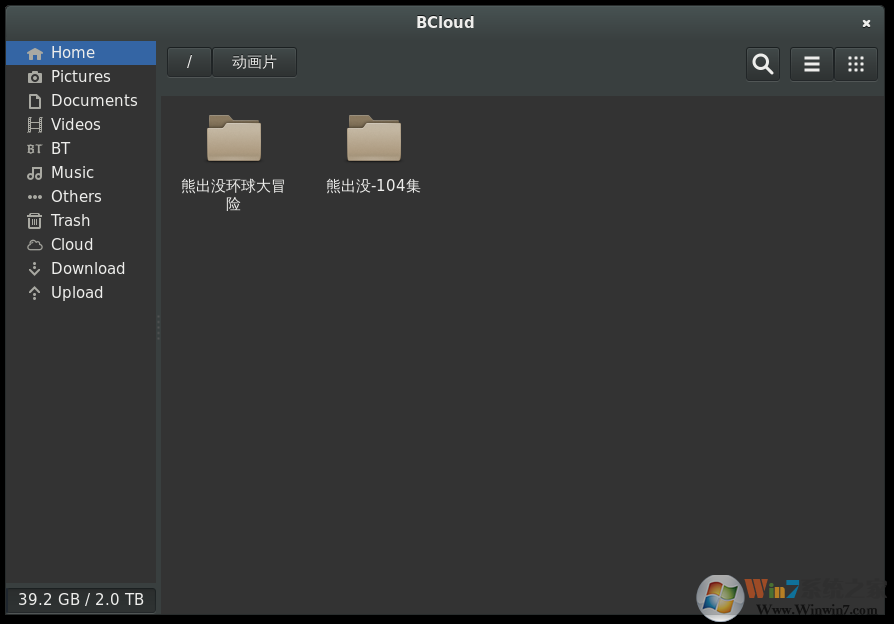
Task: Click the 动画片 breadcrumb button
Action: pos(255,61)
